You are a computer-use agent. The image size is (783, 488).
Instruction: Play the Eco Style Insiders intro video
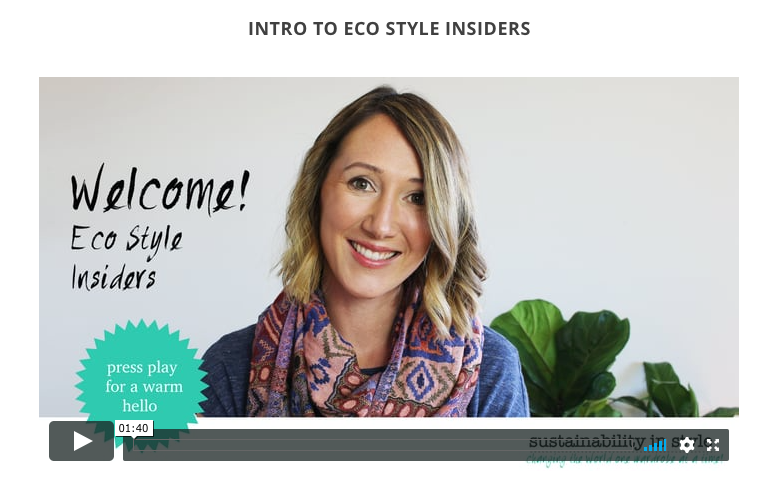coord(81,441)
